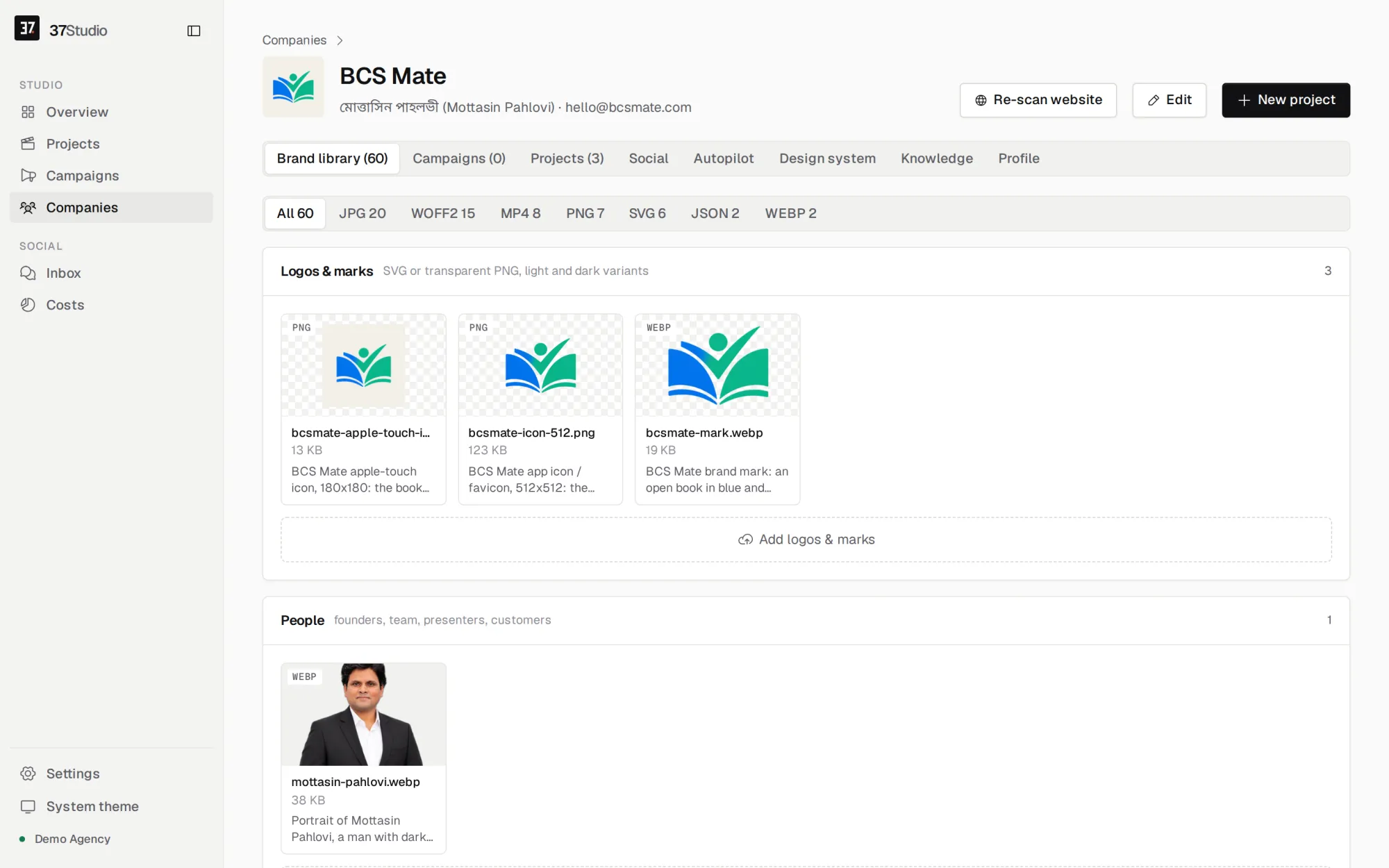Click the Demo Agency workspace indicator
The image size is (1389, 868).
click(x=65, y=839)
